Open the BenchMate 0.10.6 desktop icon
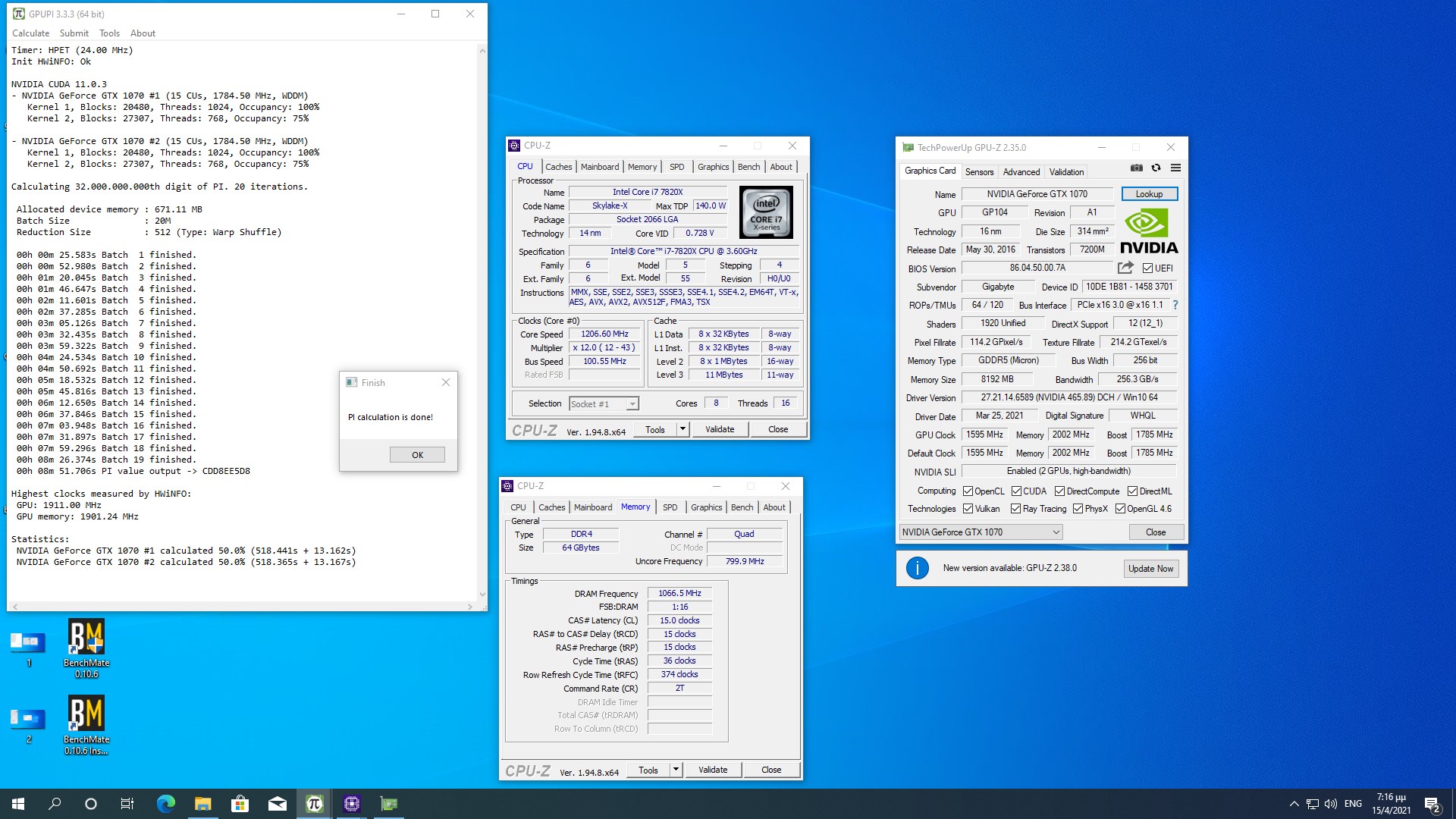The height and width of the screenshot is (819, 1456). click(x=86, y=648)
